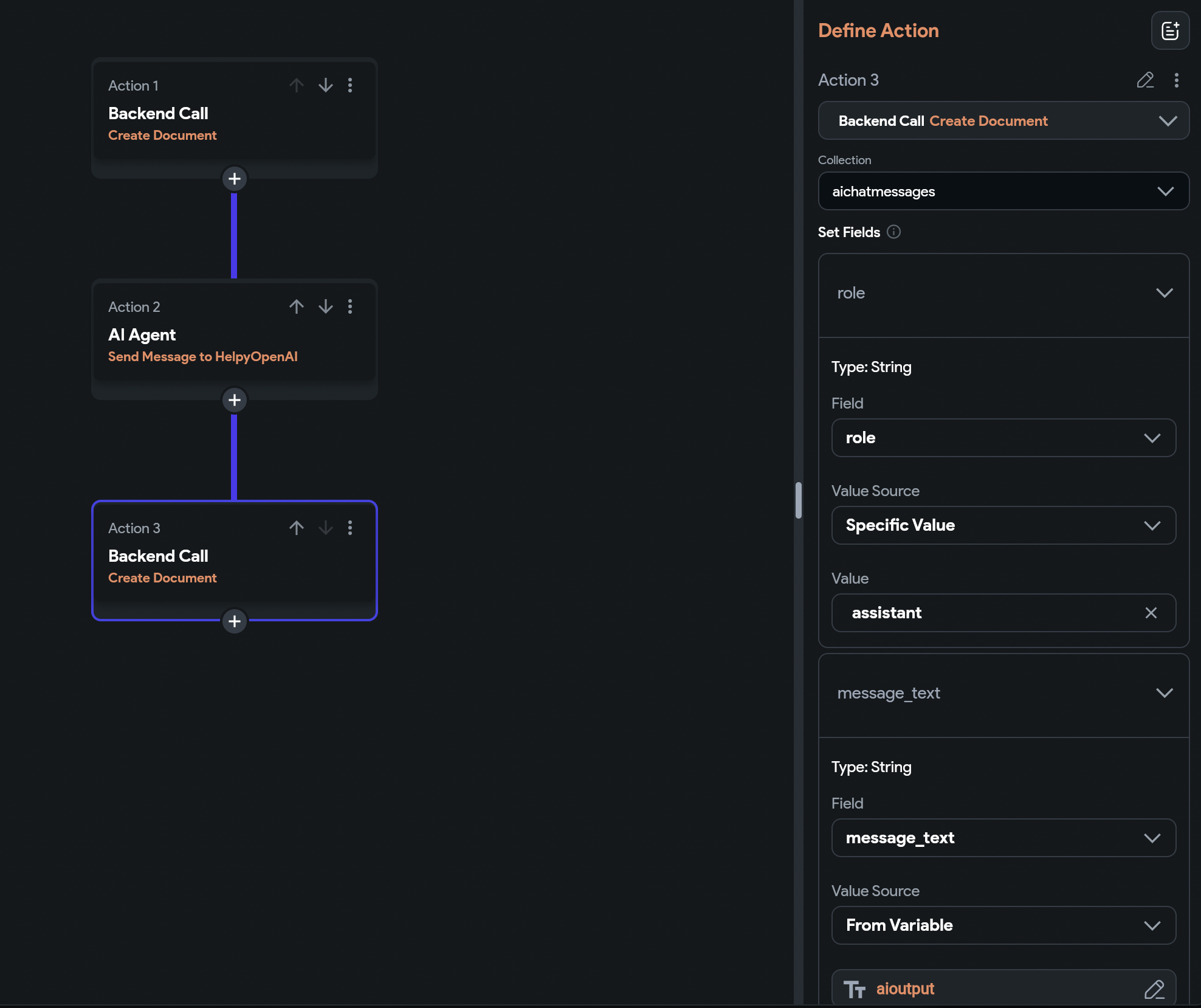Image resolution: width=1201 pixels, height=1008 pixels.
Task: Click plus button below Action 1 card
Action: (235, 179)
